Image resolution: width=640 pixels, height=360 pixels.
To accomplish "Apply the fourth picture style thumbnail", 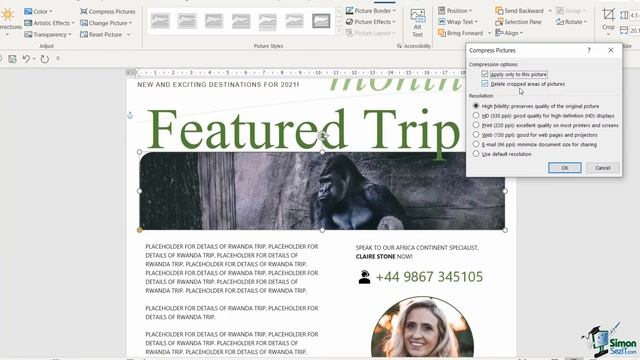I will tap(241, 21).
